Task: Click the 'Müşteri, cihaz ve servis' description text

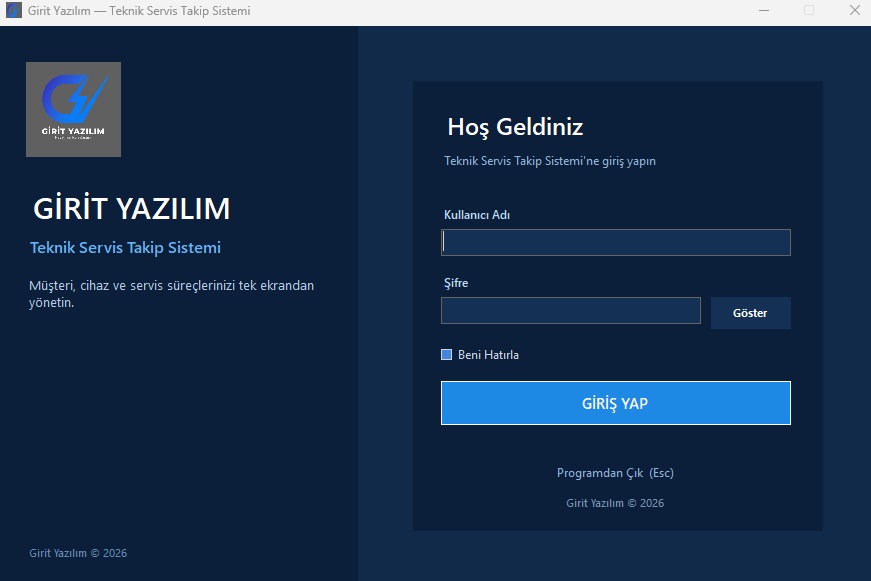Action: point(172,294)
